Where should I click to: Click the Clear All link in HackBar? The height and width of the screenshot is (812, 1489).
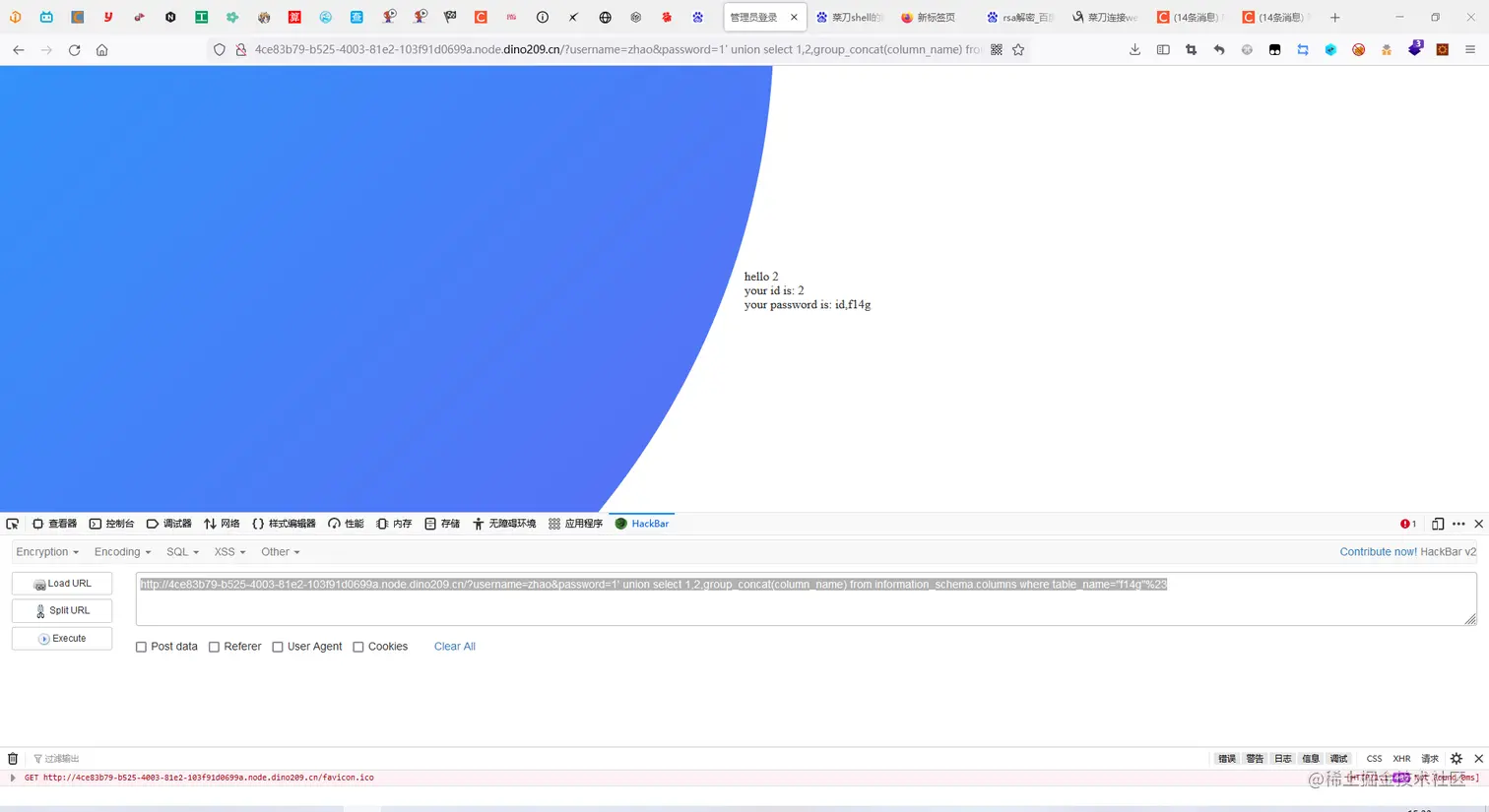[454, 646]
